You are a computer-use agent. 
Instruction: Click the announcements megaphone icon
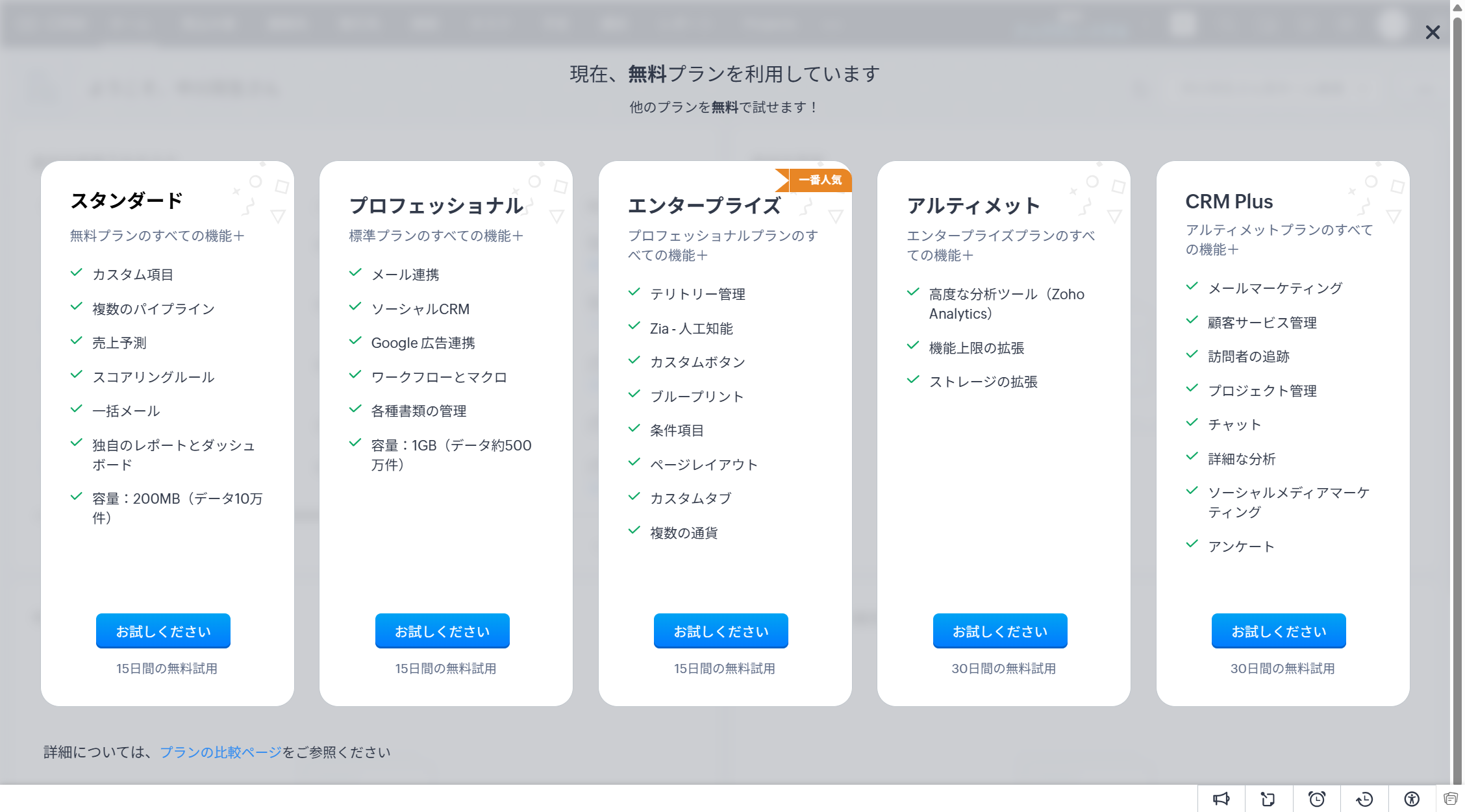point(1221,798)
